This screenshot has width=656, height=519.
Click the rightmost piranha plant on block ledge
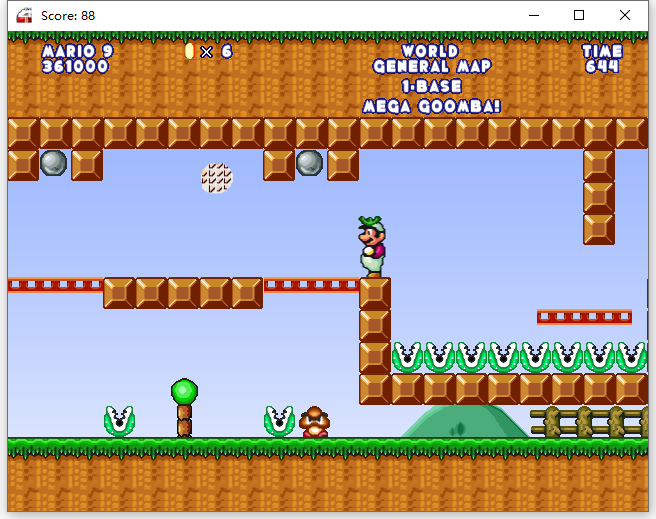[x=631, y=358]
